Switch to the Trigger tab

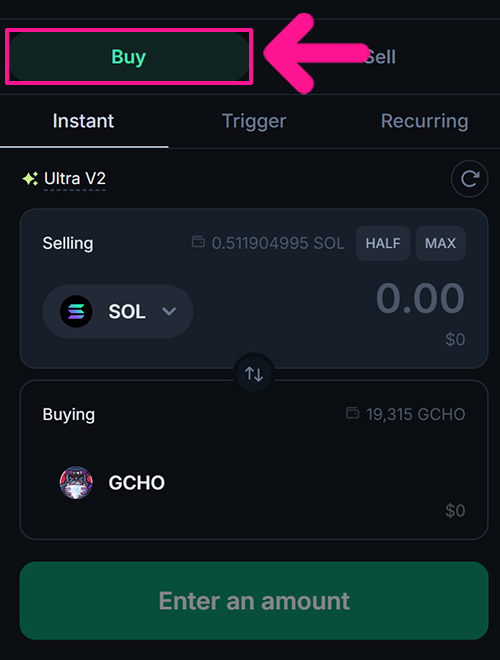[254, 121]
